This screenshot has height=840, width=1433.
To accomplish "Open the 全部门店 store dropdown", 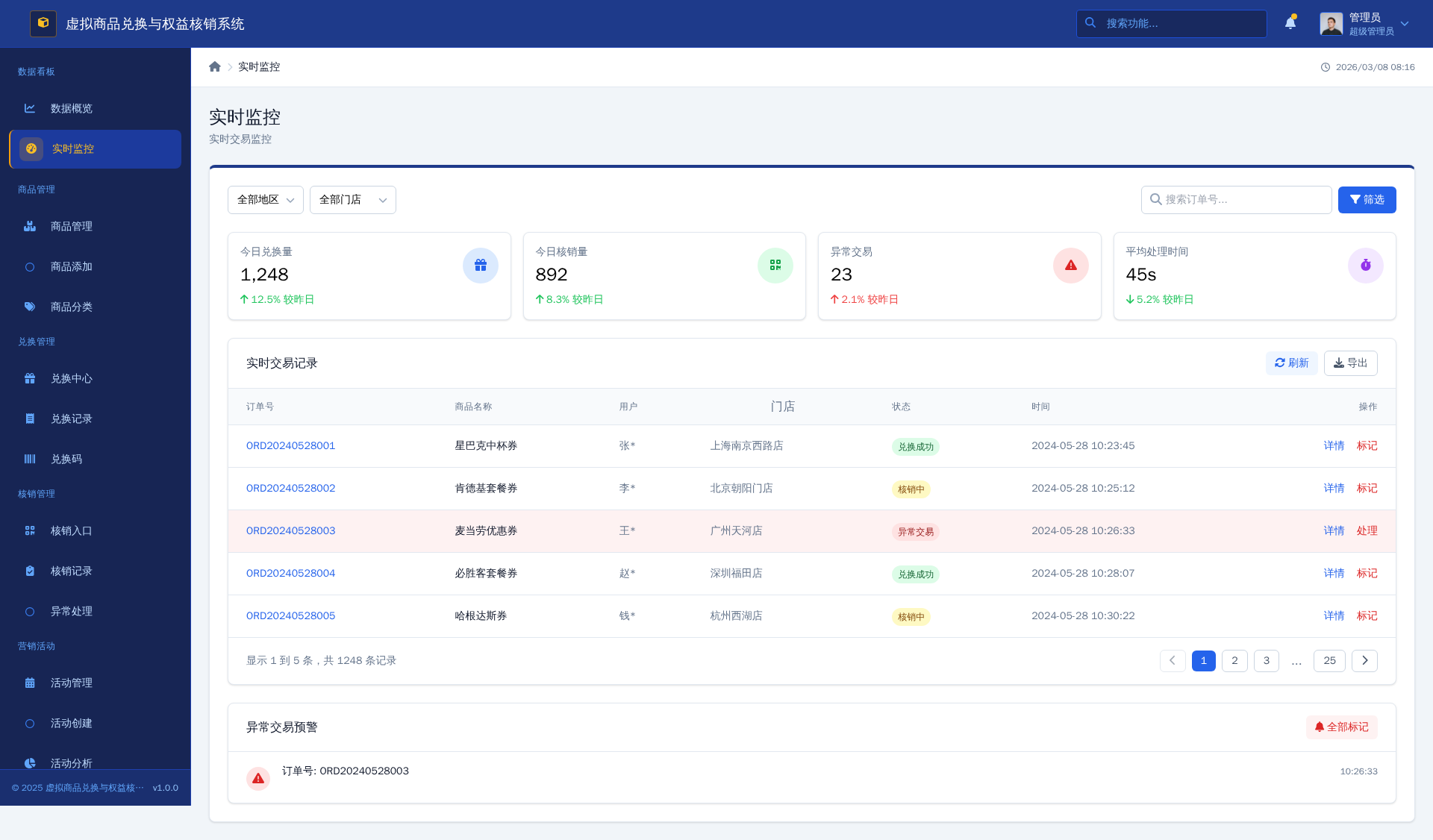I will [352, 200].
